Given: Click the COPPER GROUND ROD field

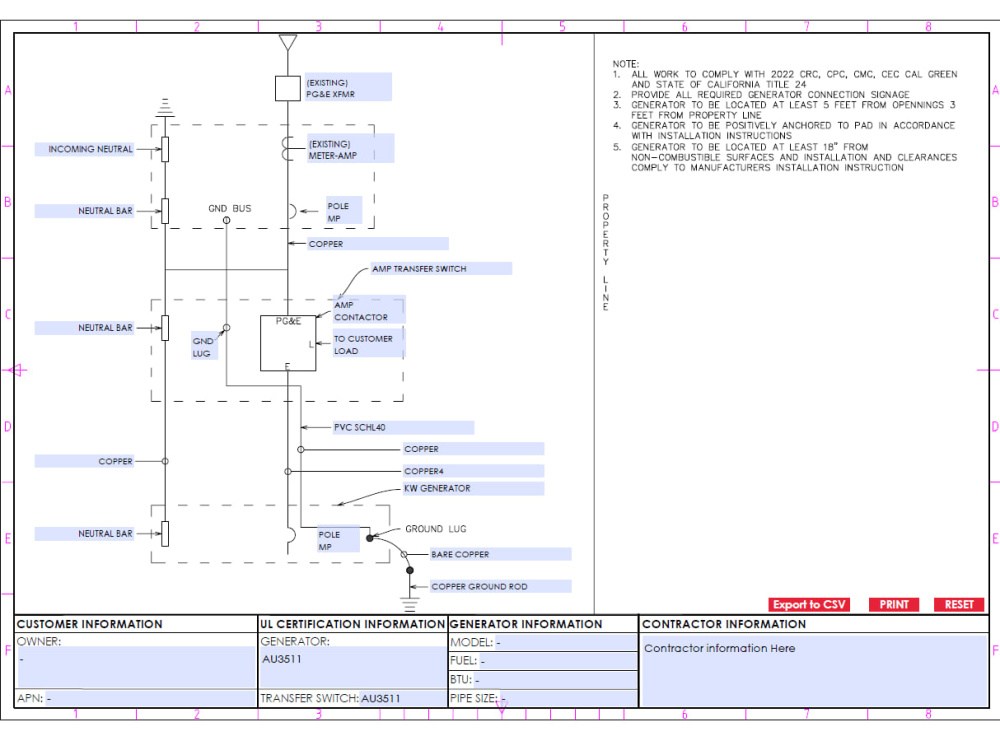Looking at the screenshot, I should [501, 586].
